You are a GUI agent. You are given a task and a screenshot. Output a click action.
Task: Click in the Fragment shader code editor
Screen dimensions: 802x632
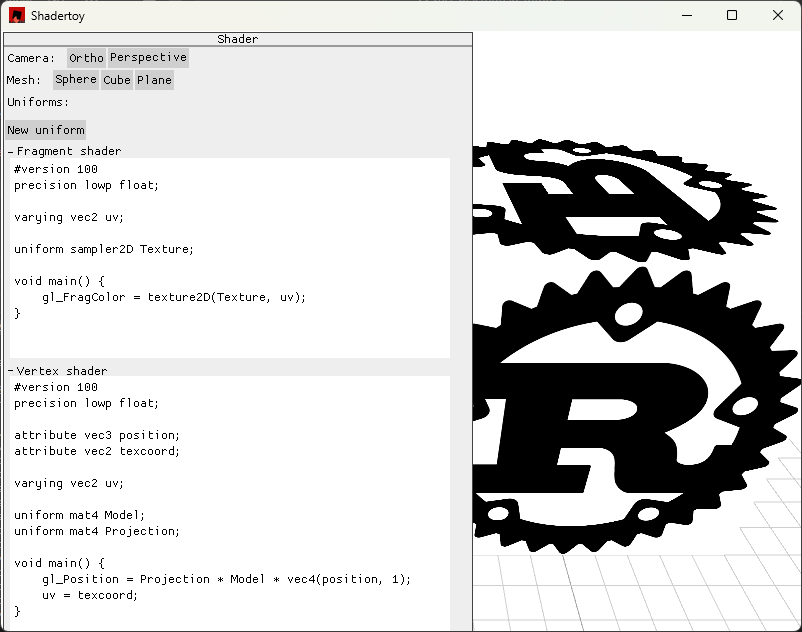pyautogui.click(x=230, y=258)
